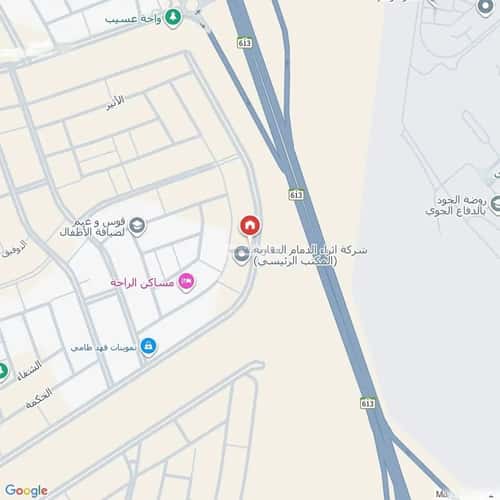Image resolution: width=500 pixels, height=500 pixels.
Task: Open the مساكن الراحة hotel label
Action: 142,283
